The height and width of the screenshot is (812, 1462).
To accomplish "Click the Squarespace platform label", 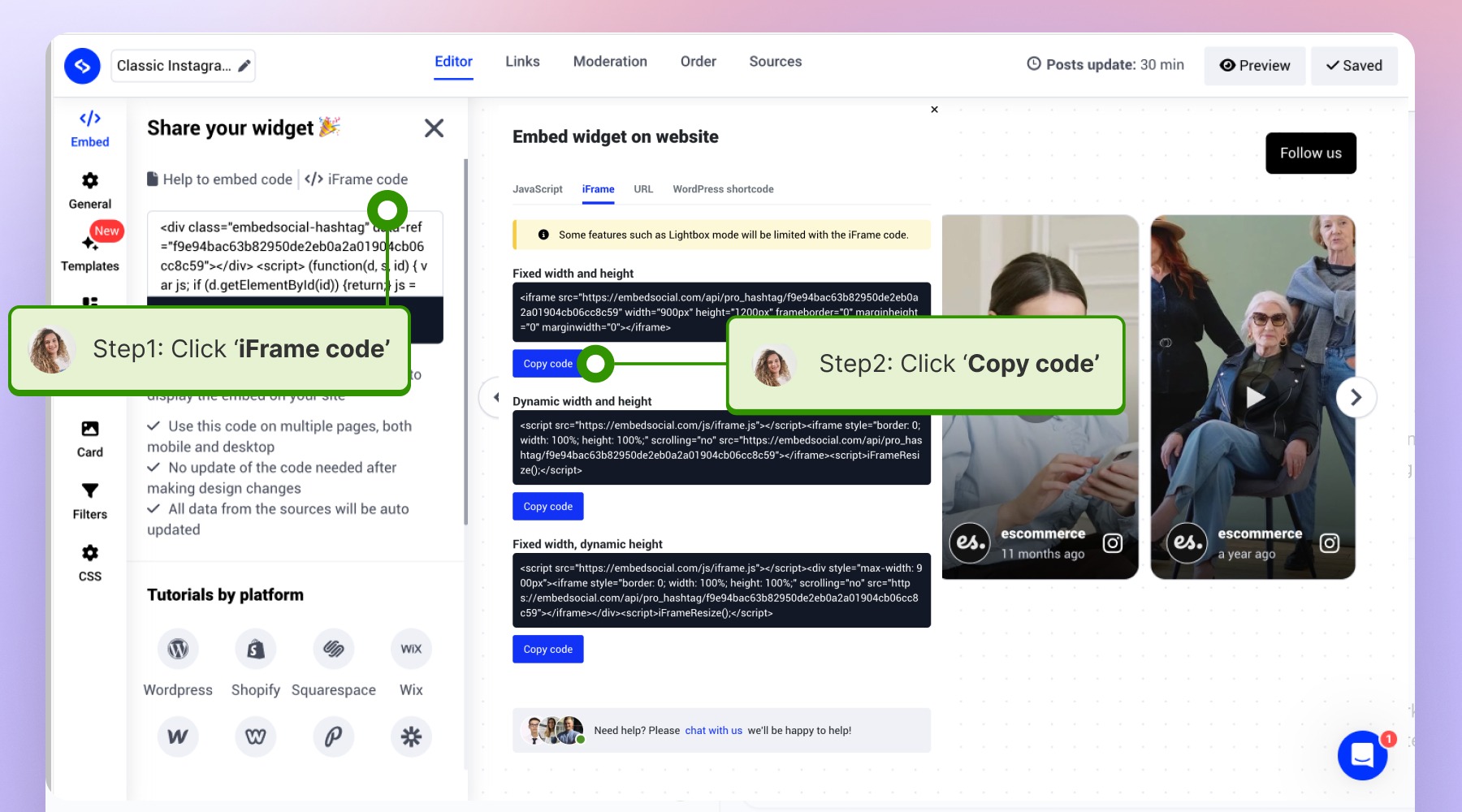I will click(x=334, y=690).
